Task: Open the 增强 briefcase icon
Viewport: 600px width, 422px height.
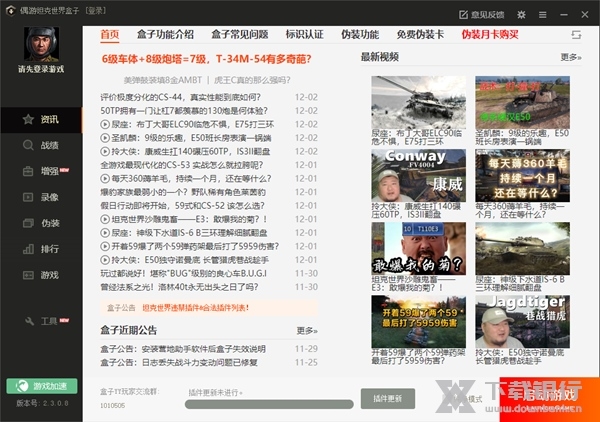Action: click(28, 171)
